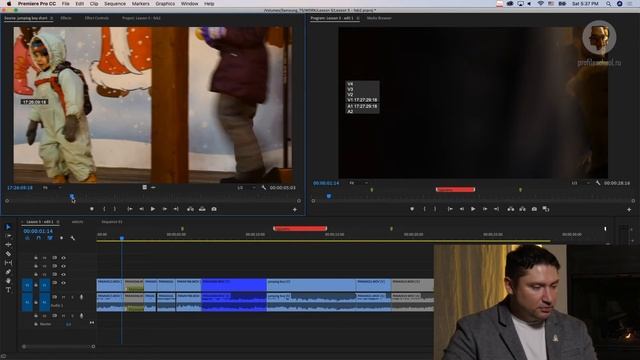Toggle nest-as-sequence insert option in timeline
The width and height of the screenshot is (640, 360).
point(27,238)
